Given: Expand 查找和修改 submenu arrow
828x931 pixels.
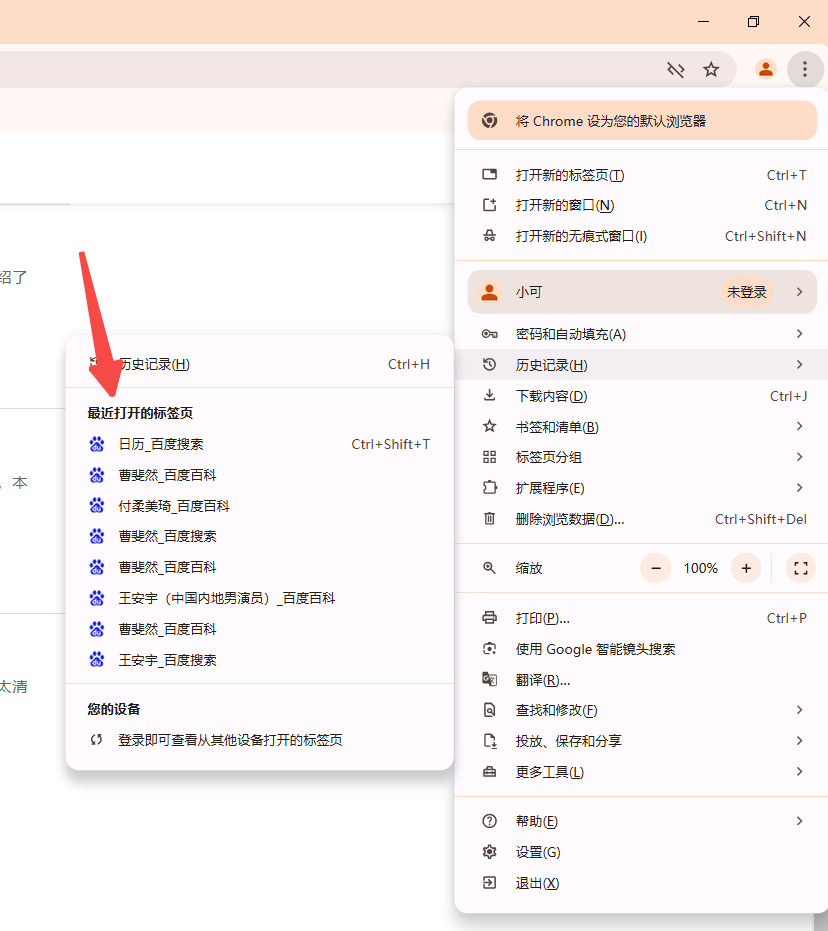Looking at the screenshot, I should (x=800, y=710).
